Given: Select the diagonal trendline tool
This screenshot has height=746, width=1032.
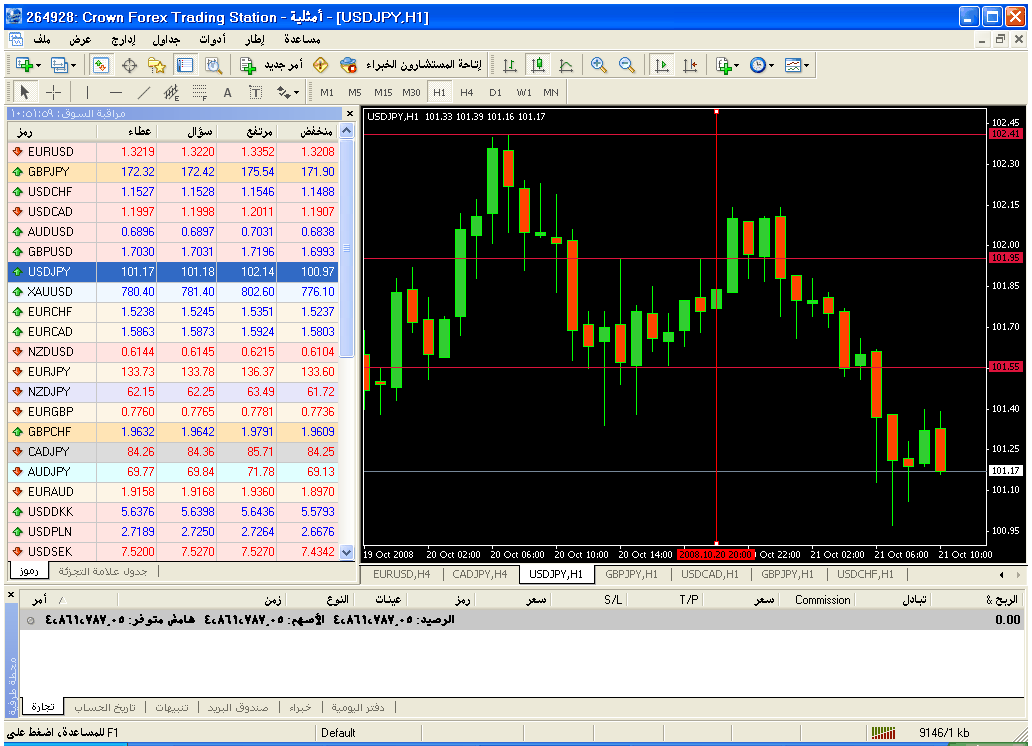Looking at the screenshot, I should pos(143,93).
